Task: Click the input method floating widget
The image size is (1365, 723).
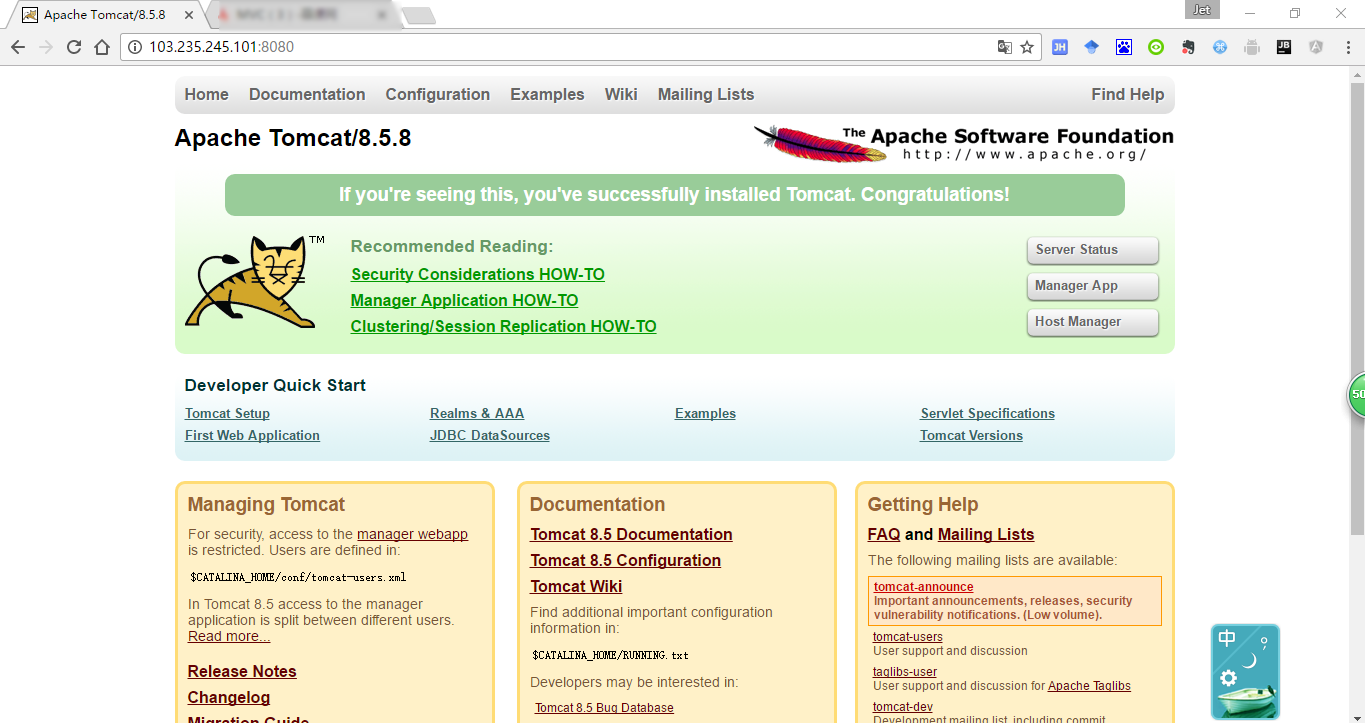Action: (x=1245, y=672)
